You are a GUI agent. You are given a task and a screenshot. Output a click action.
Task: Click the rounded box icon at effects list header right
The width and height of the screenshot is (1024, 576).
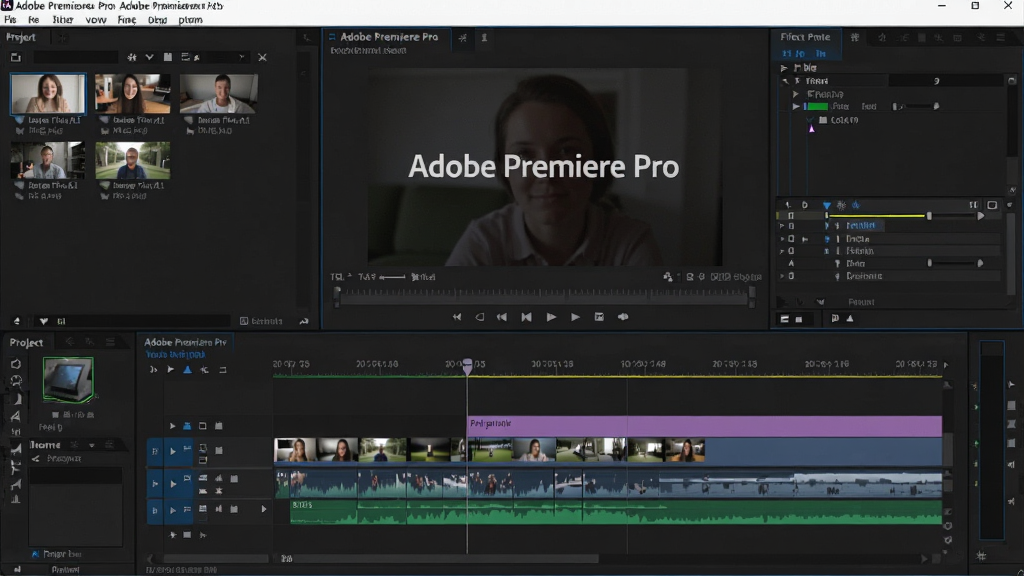tap(992, 205)
